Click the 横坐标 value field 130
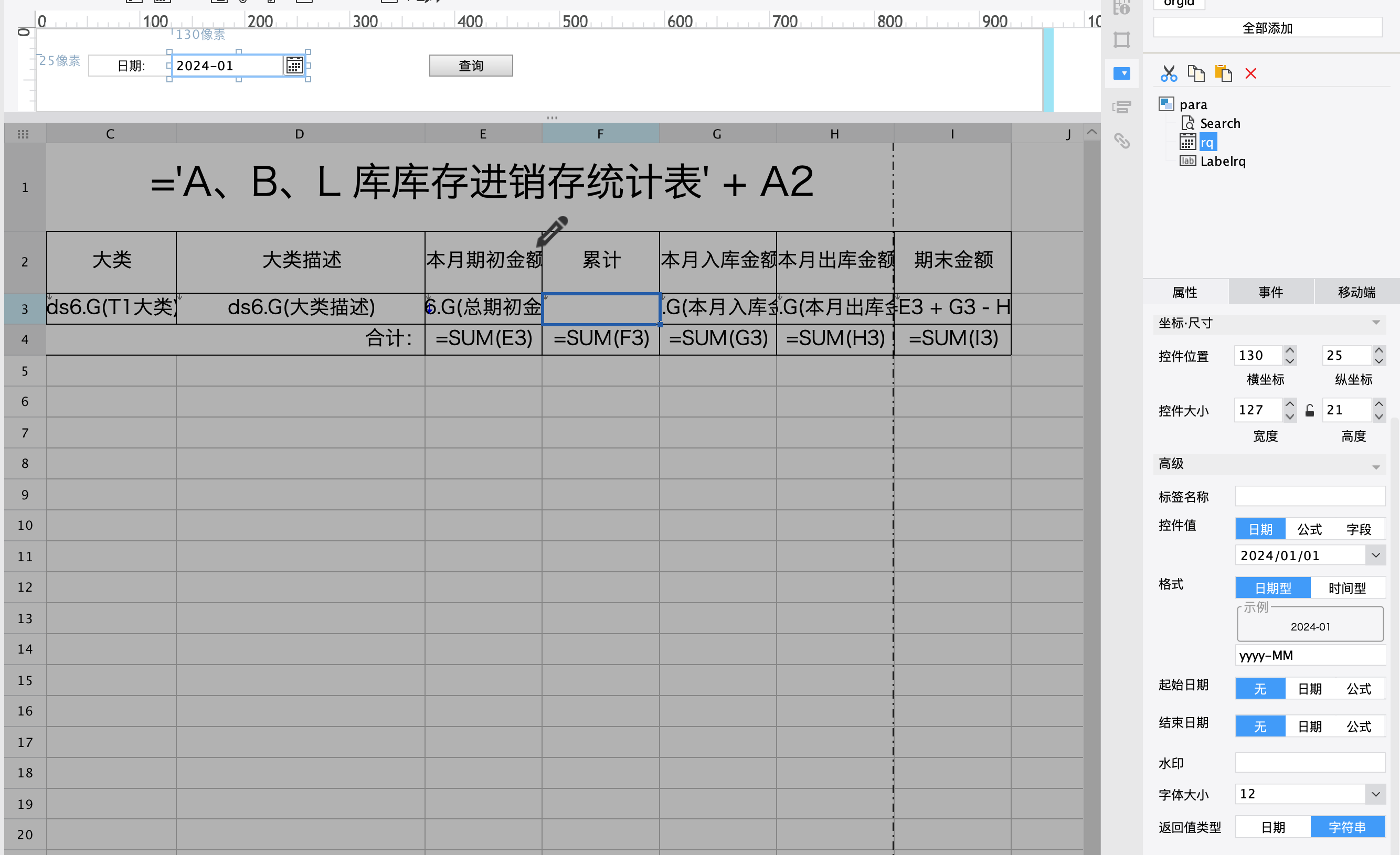This screenshot has width=1400, height=855. pos(1258,356)
